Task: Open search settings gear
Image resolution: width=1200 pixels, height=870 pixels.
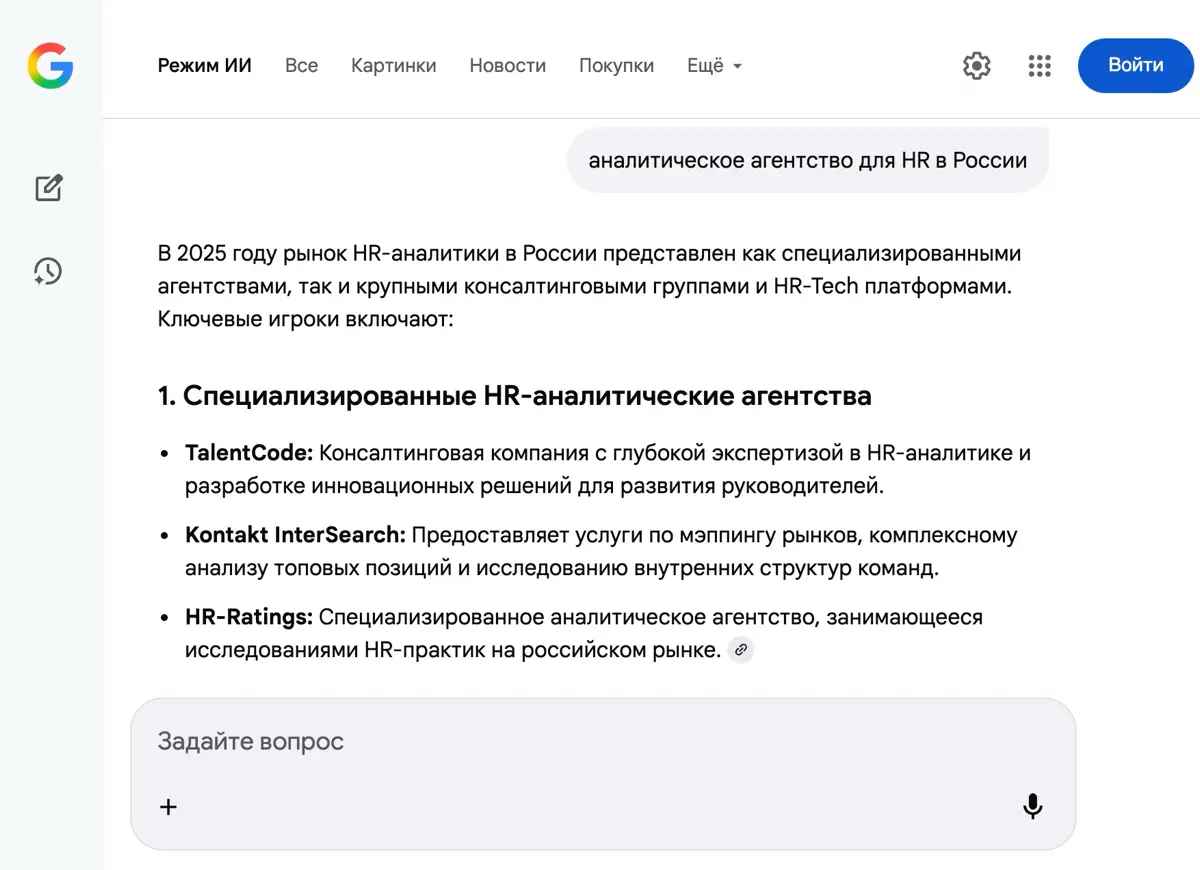Action: coord(976,66)
